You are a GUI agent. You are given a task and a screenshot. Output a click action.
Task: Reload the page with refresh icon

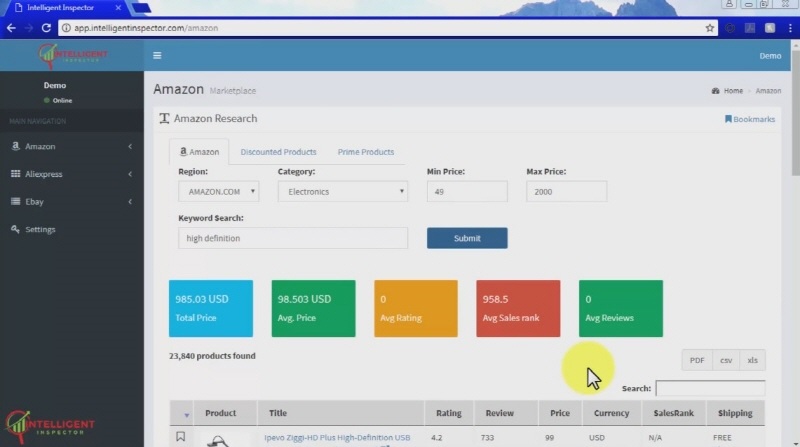tap(46, 28)
